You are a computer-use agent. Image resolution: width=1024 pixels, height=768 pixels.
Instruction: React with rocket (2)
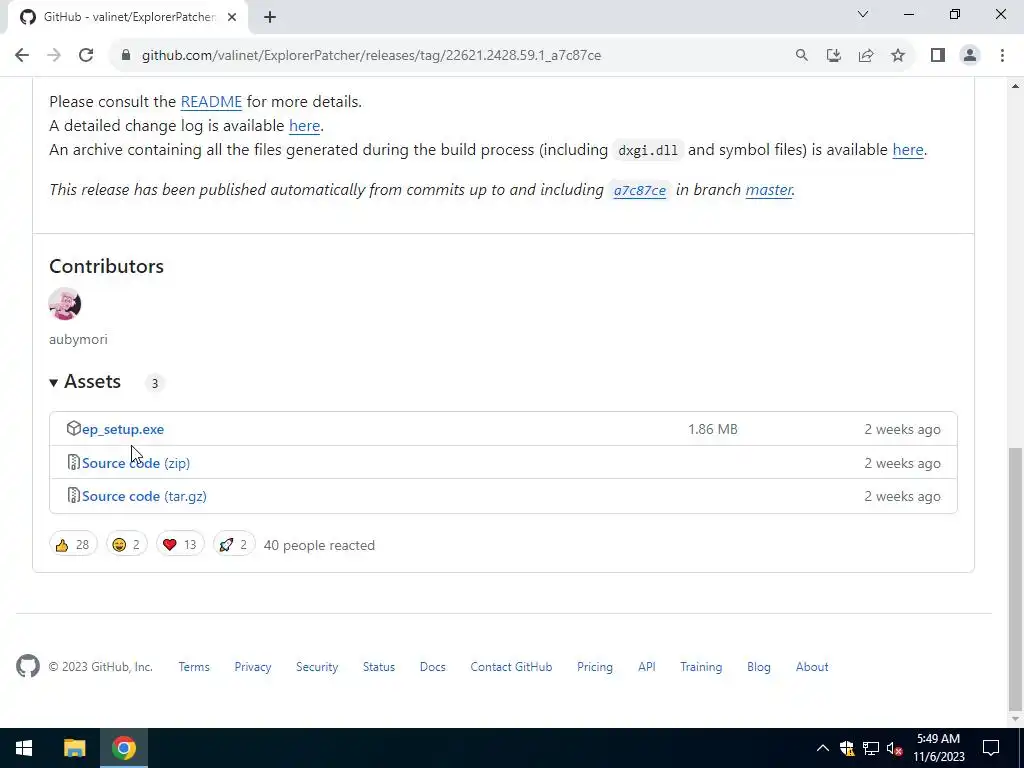(234, 545)
